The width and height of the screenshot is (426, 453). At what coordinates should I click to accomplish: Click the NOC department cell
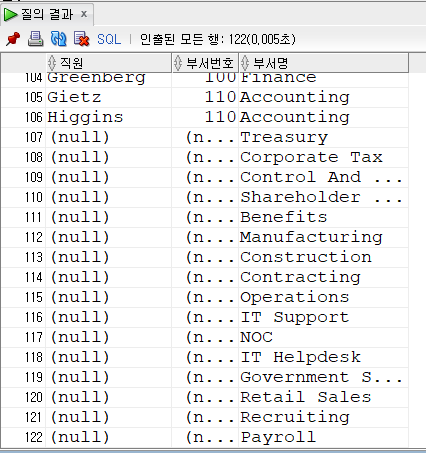(323, 337)
